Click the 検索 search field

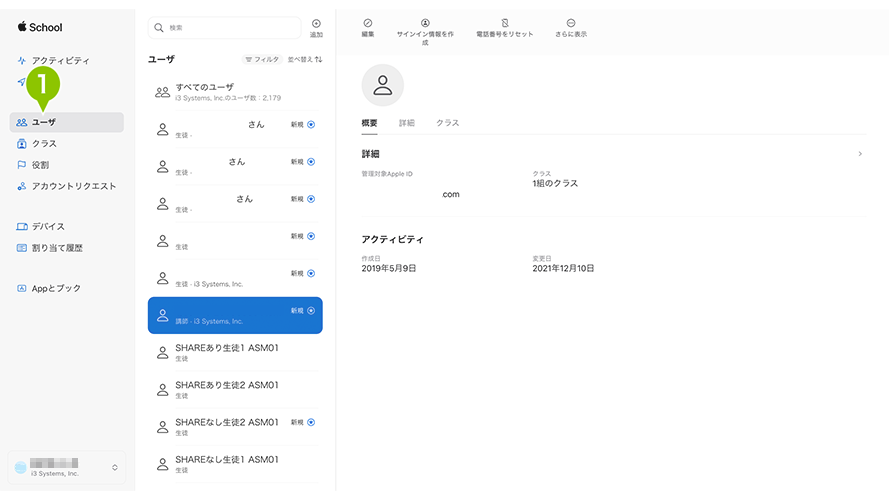tap(225, 28)
